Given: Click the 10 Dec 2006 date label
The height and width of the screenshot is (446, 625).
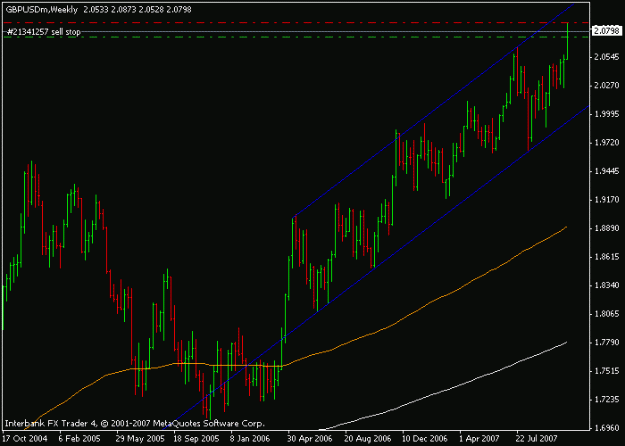Looking at the screenshot, I should [x=426, y=438].
